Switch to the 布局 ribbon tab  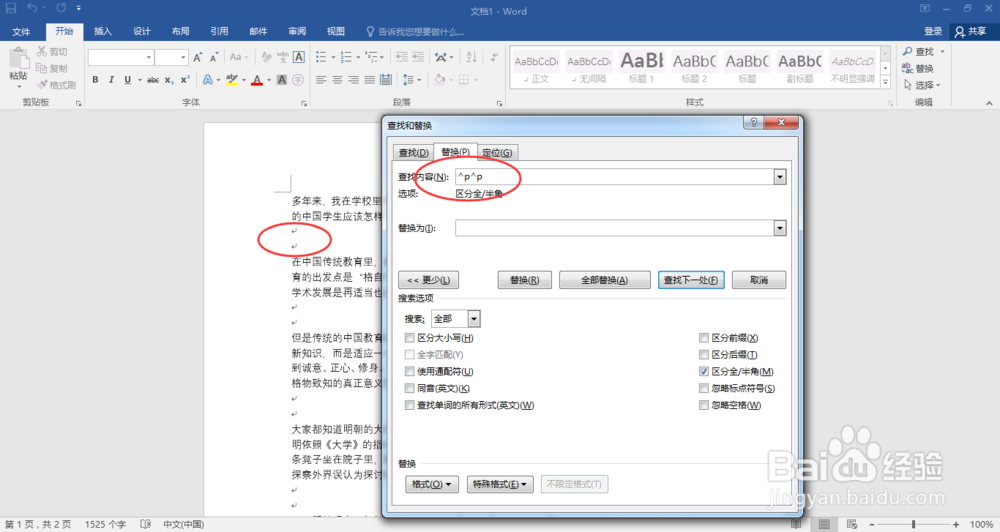click(x=180, y=31)
